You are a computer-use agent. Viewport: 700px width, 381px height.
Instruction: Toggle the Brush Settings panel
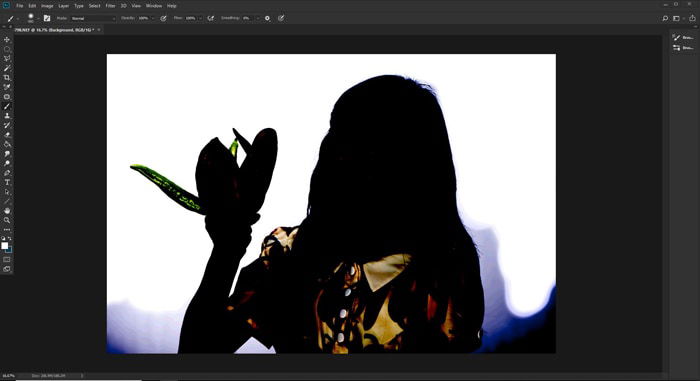tap(47, 18)
